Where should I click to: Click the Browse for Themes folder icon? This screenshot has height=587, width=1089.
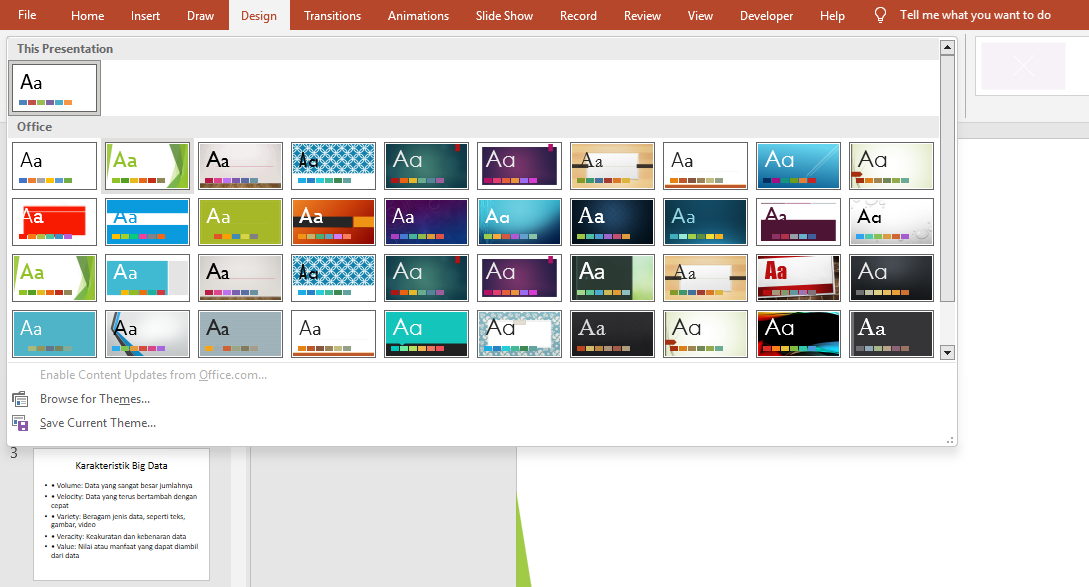[x=20, y=399]
